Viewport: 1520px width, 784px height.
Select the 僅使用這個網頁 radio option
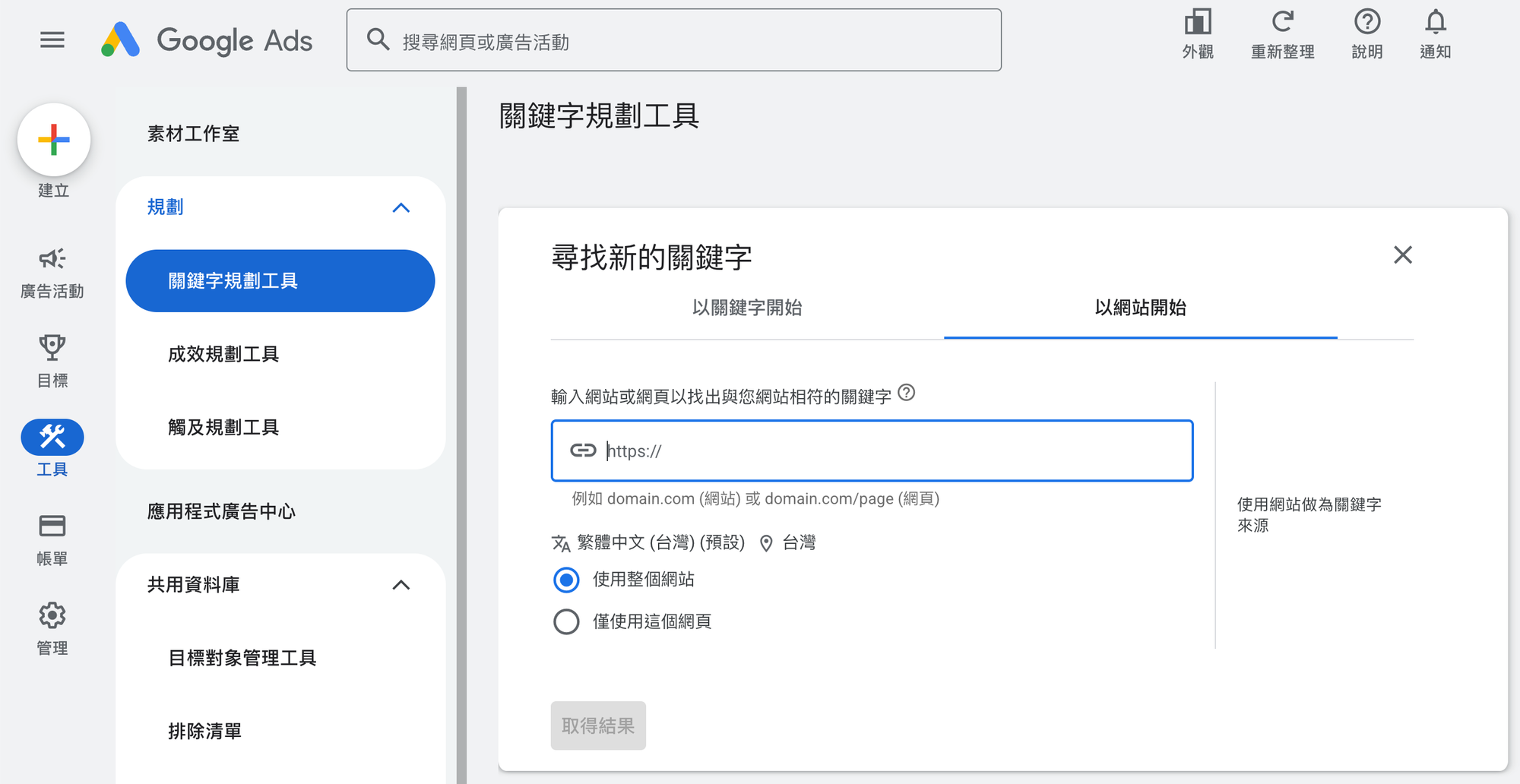pos(566,622)
